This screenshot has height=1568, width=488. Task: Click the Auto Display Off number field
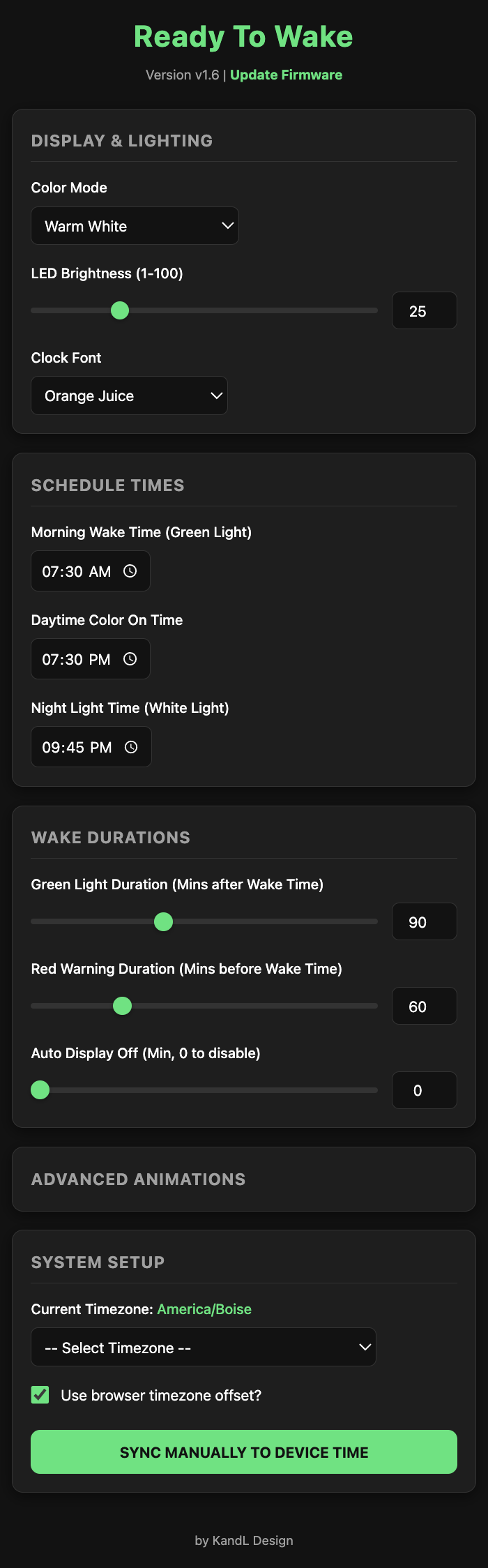424,1090
